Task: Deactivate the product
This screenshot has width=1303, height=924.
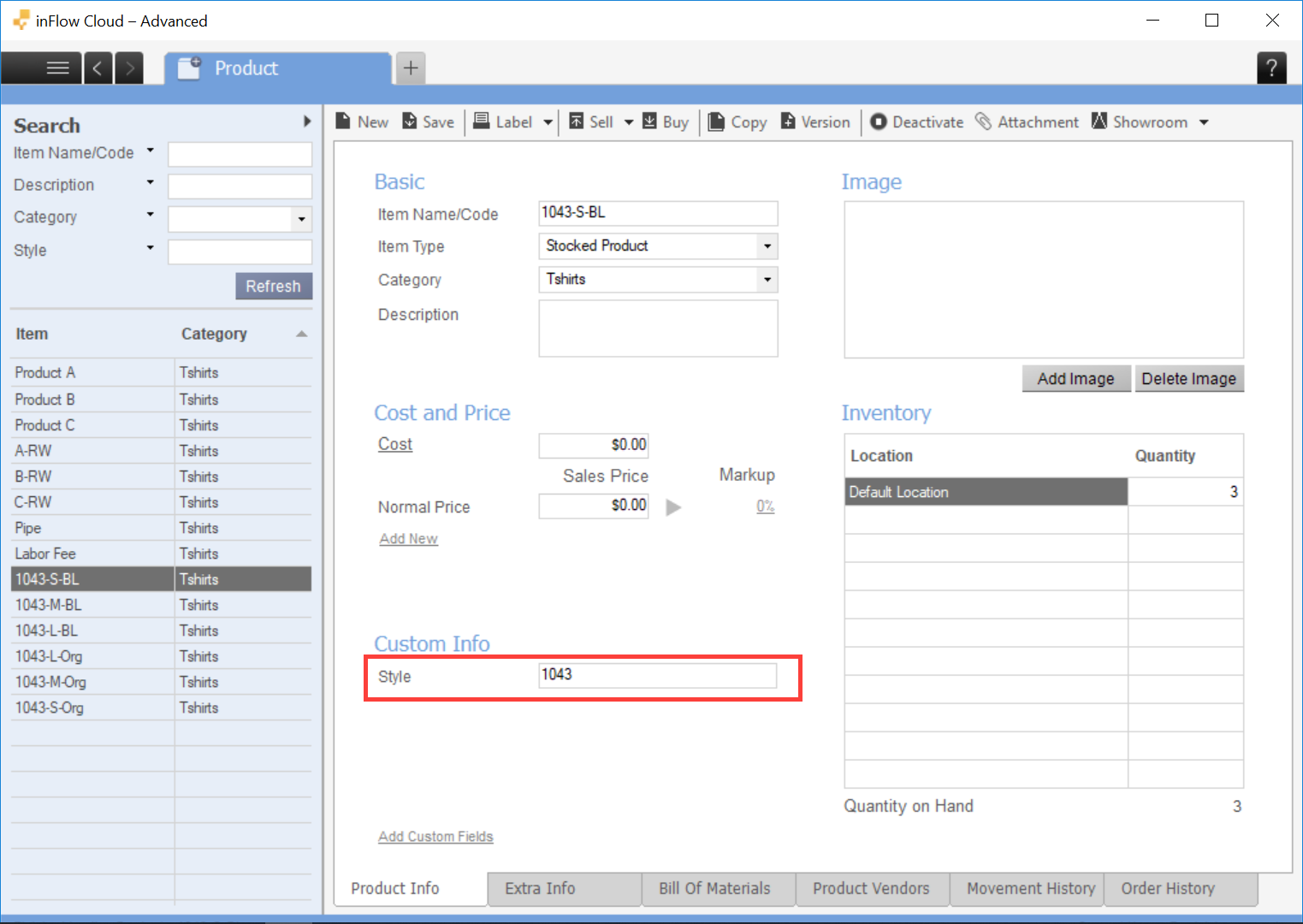Action: click(x=917, y=121)
